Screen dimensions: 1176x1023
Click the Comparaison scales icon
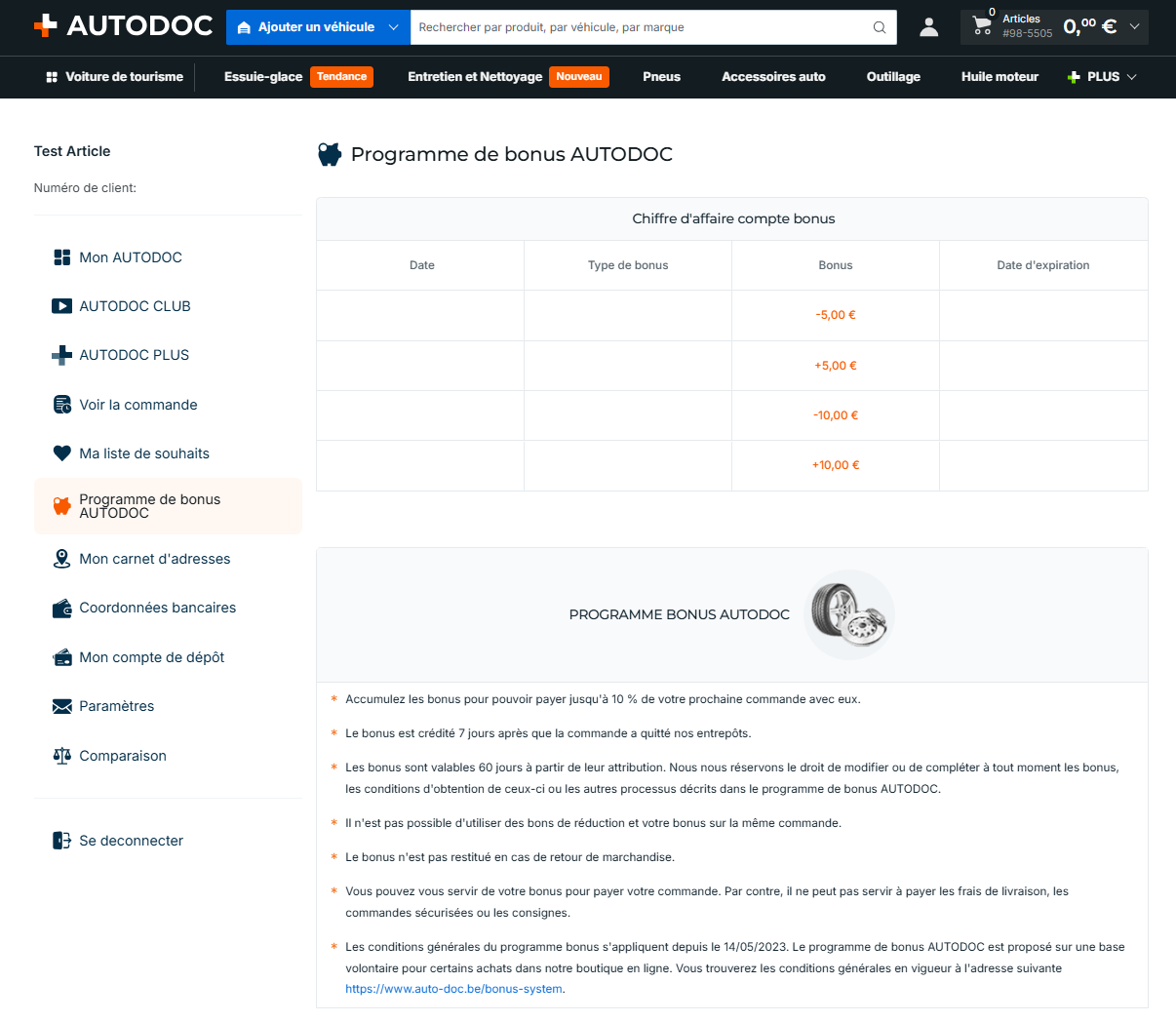(62, 756)
